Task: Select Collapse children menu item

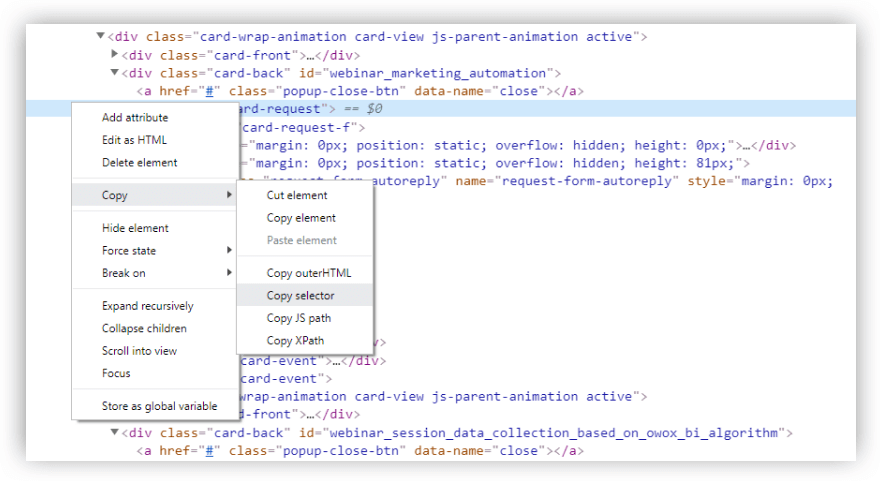Action: coord(144,328)
